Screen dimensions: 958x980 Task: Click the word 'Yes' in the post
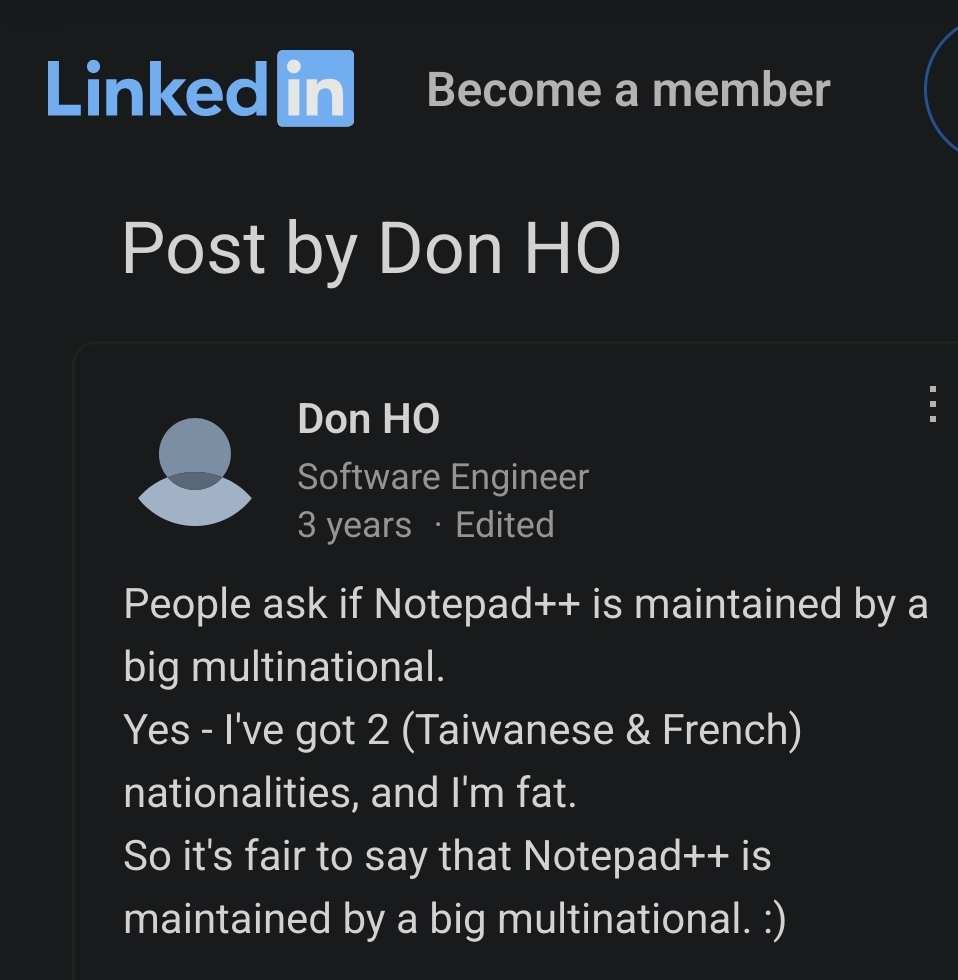(156, 730)
